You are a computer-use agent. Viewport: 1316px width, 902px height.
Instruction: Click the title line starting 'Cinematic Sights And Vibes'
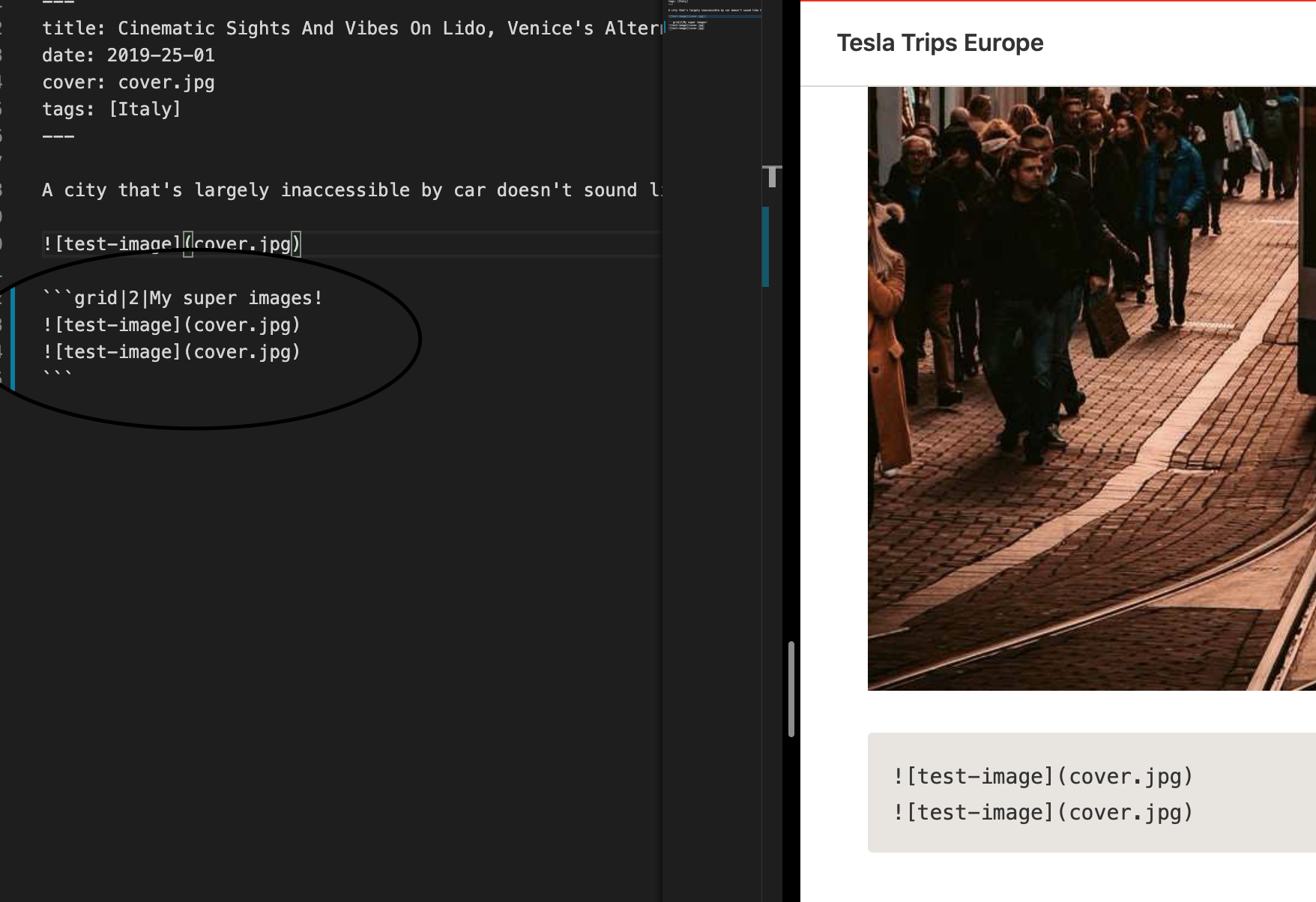click(x=352, y=28)
